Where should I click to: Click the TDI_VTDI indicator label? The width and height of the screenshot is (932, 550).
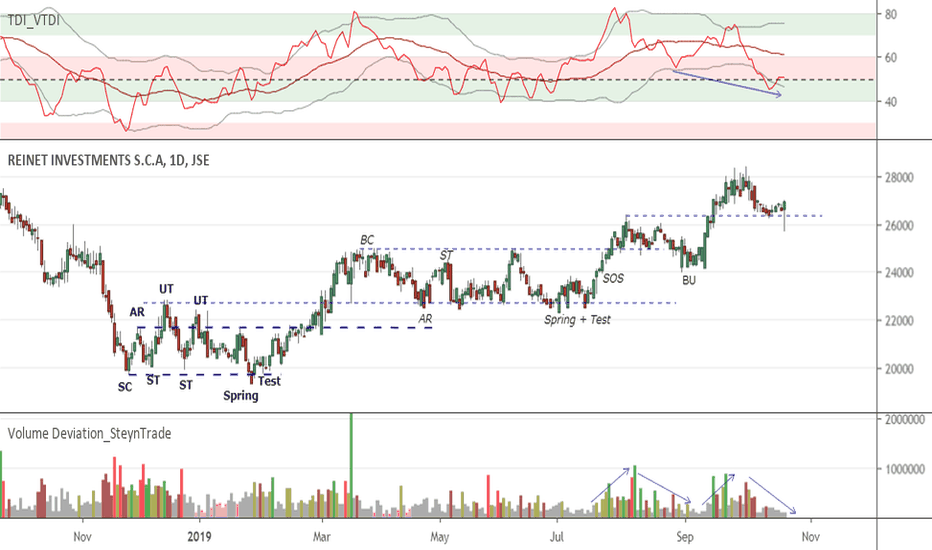[x=33, y=21]
